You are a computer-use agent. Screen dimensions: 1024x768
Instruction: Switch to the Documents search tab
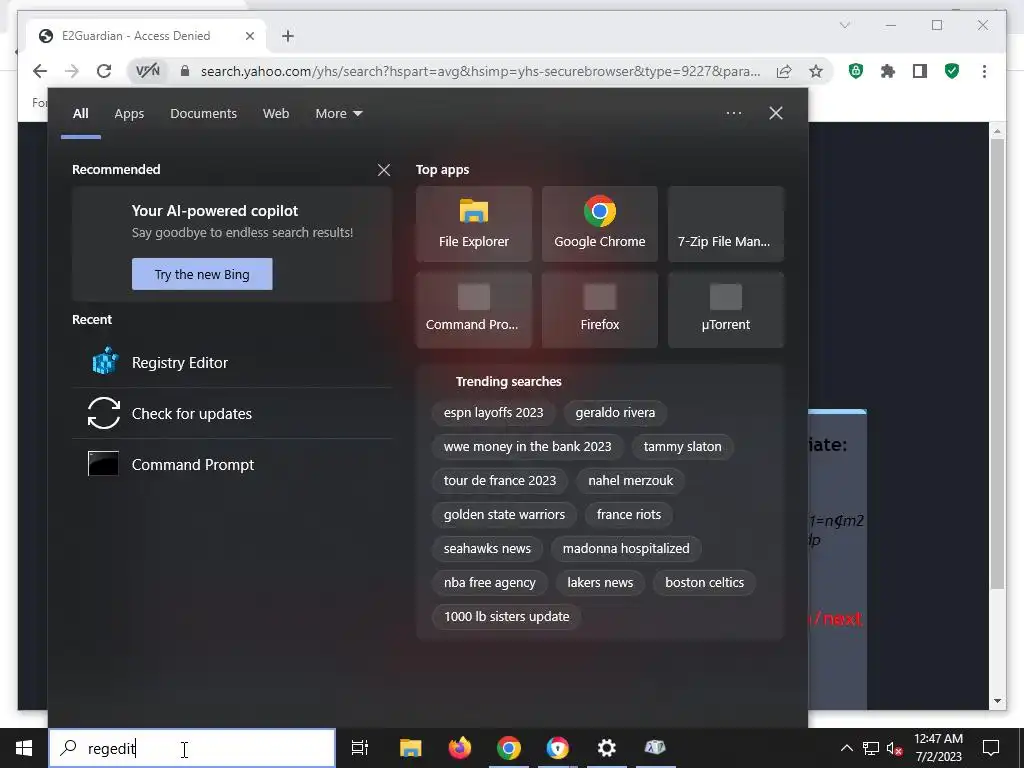pos(204,114)
